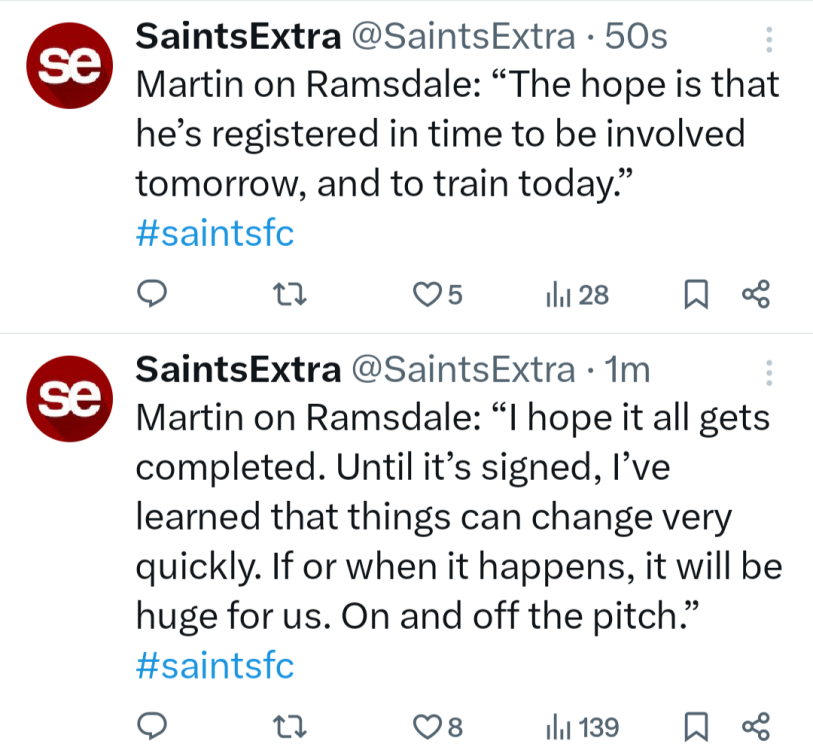The width and height of the screenshot is (813, 750).
Task: Open #saintsfc hashtag in first tweet
Action: click(215, 235)
